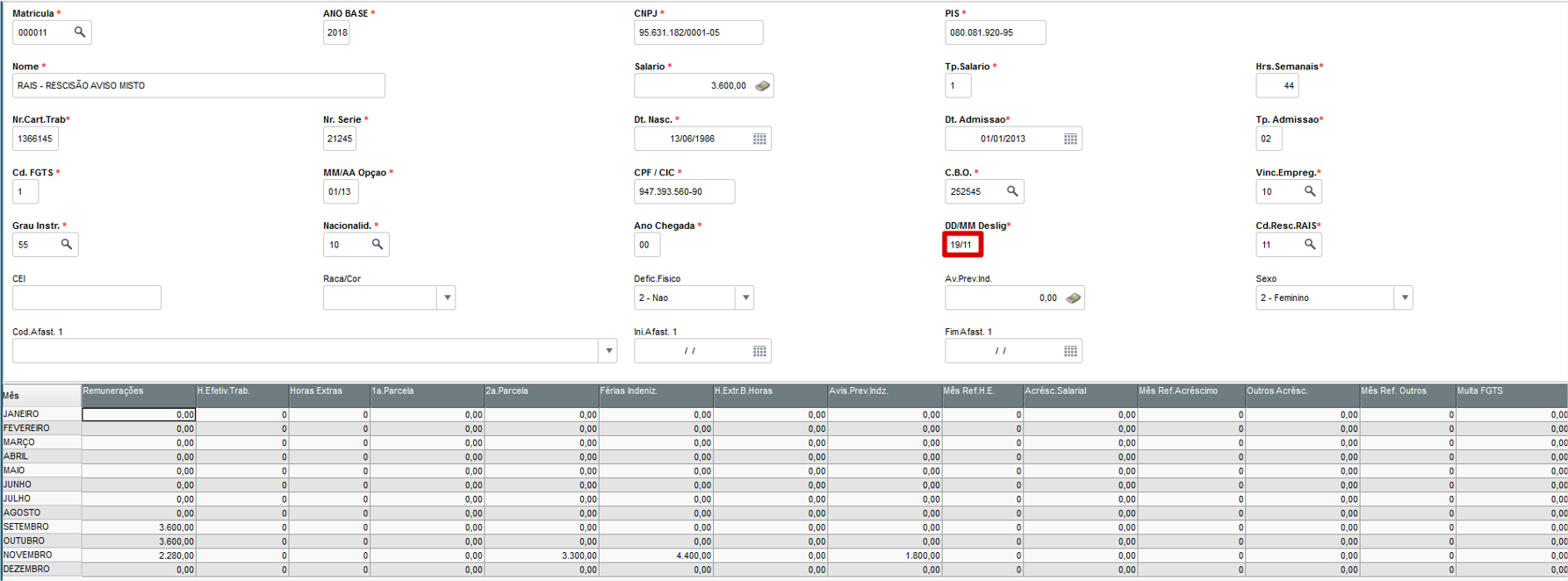The image size is (1568, 581).
Task: Search C.B.O. code with magnifier icon
Action: [1012, 191]
